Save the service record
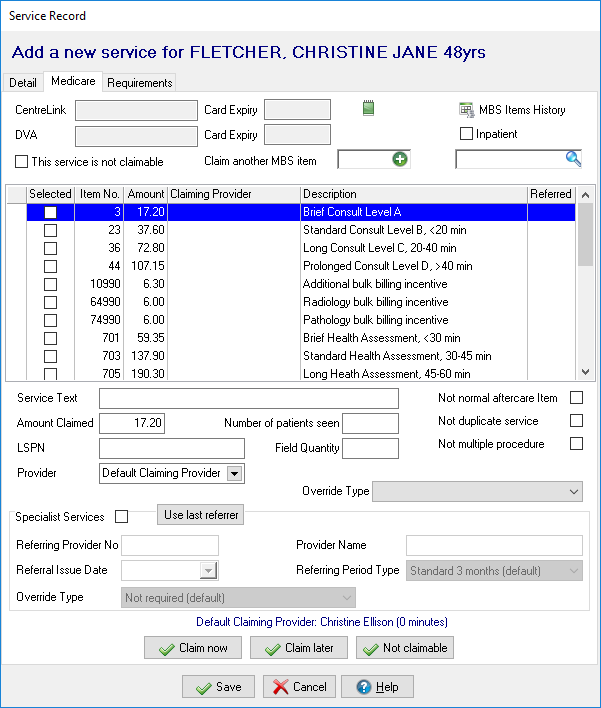 tap(219, 687)
